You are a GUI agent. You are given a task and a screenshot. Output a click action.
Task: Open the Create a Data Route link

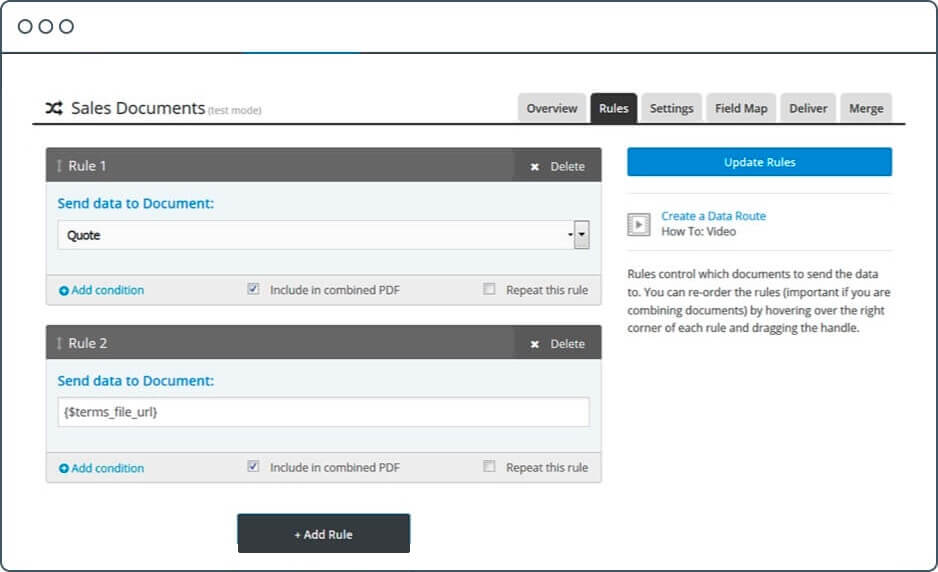click(714, 216)
